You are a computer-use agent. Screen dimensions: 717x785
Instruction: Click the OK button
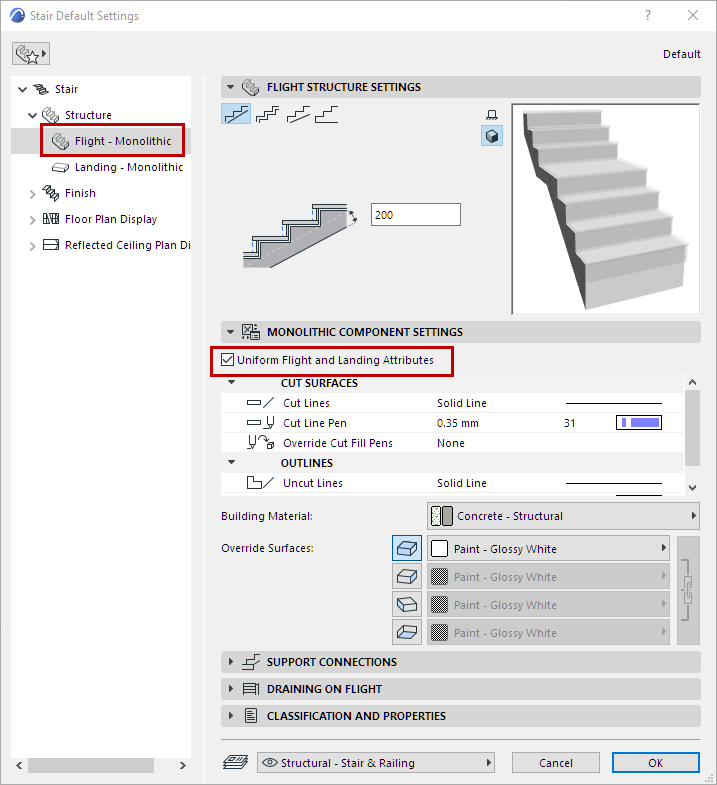(x=655, y=762)
